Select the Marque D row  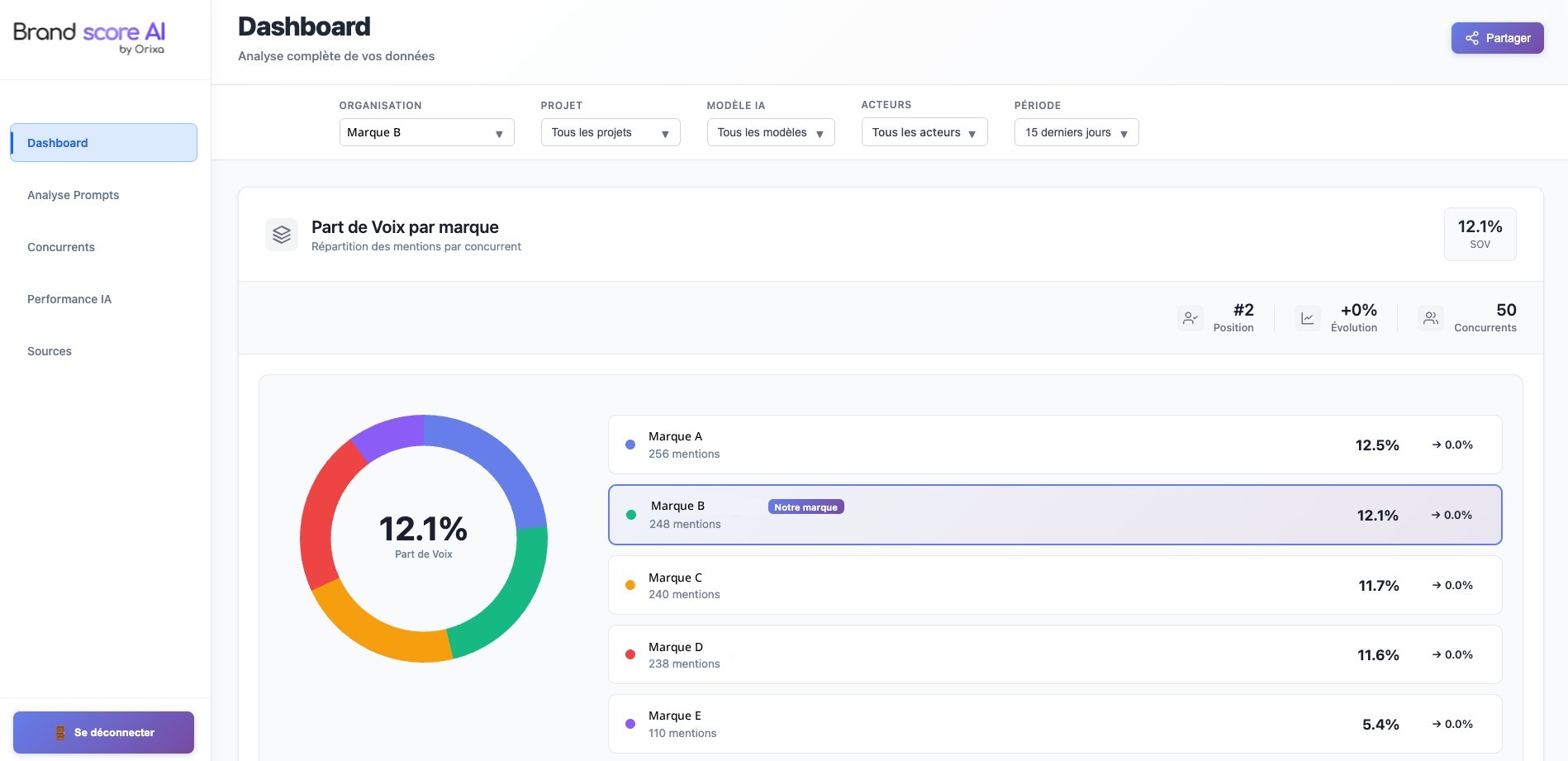1055,654
